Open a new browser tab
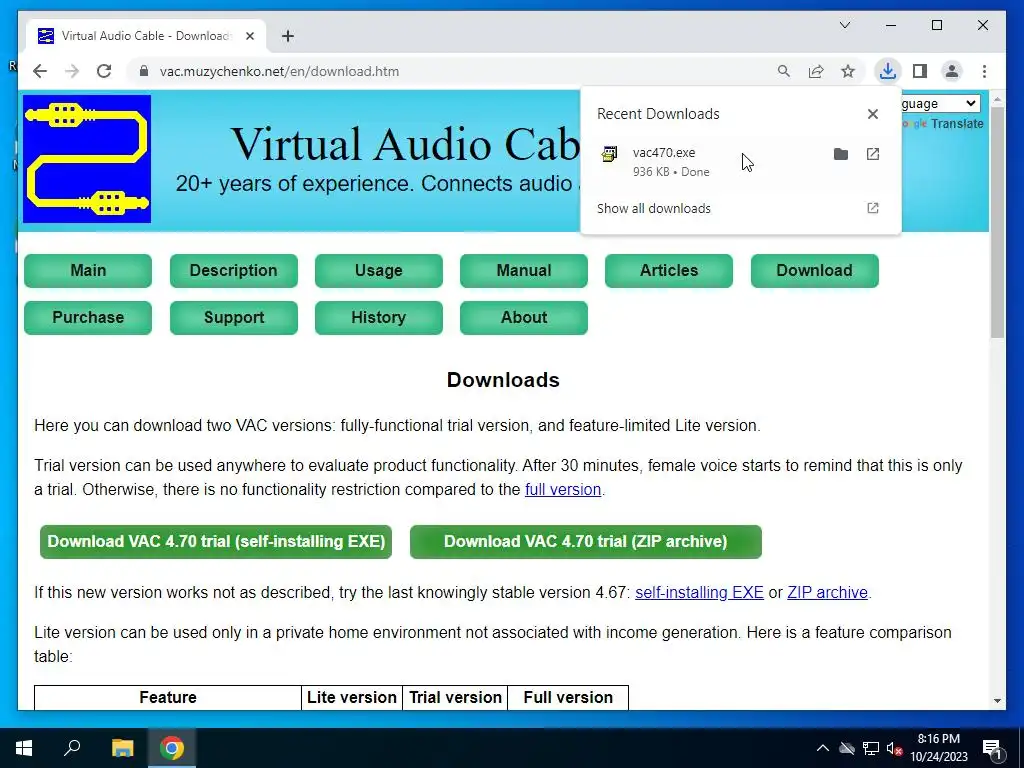This screenshot has height=768, width=1024. point(288,36)
